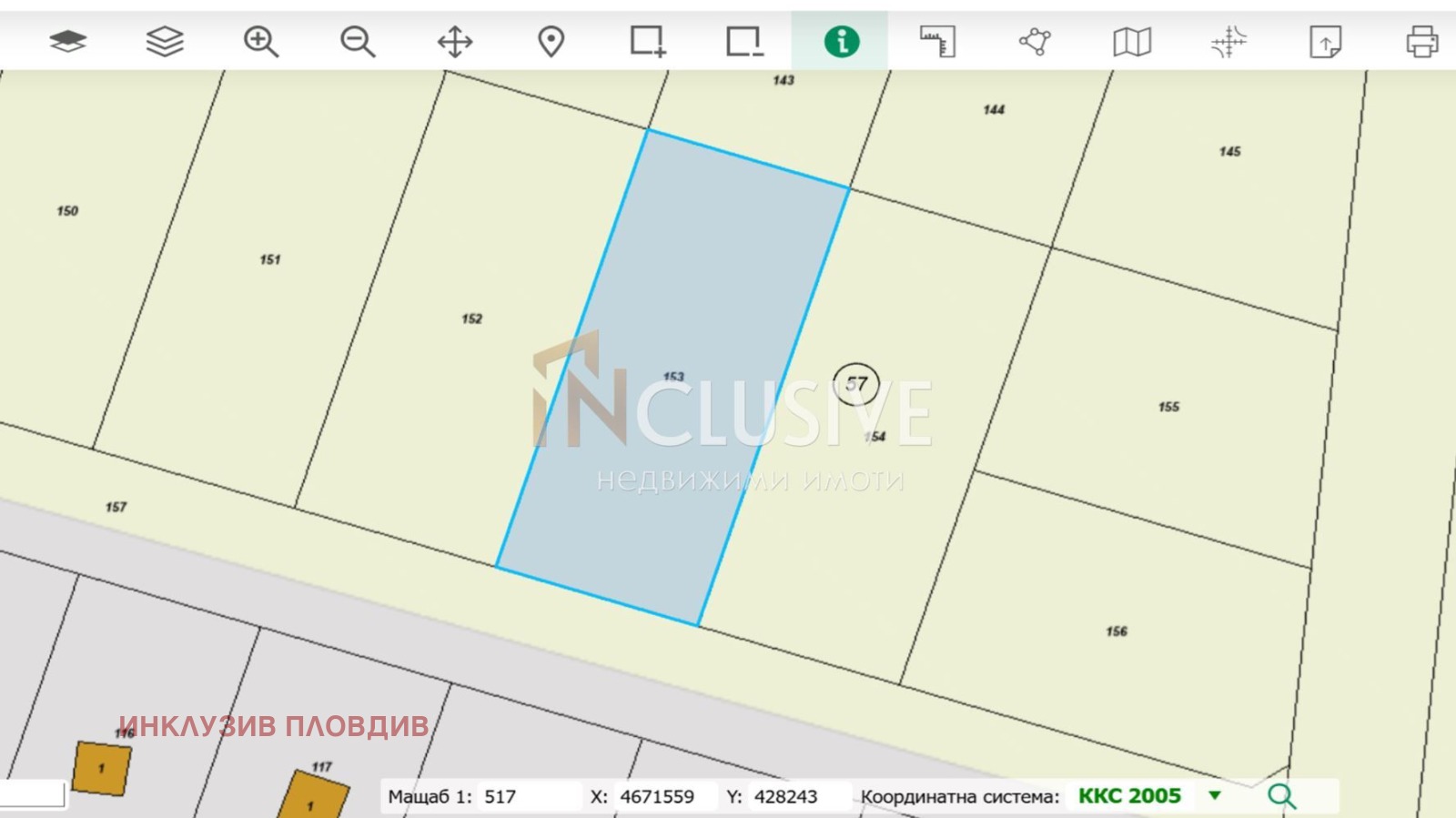Select the ruler measurement tool

[937, 41]
